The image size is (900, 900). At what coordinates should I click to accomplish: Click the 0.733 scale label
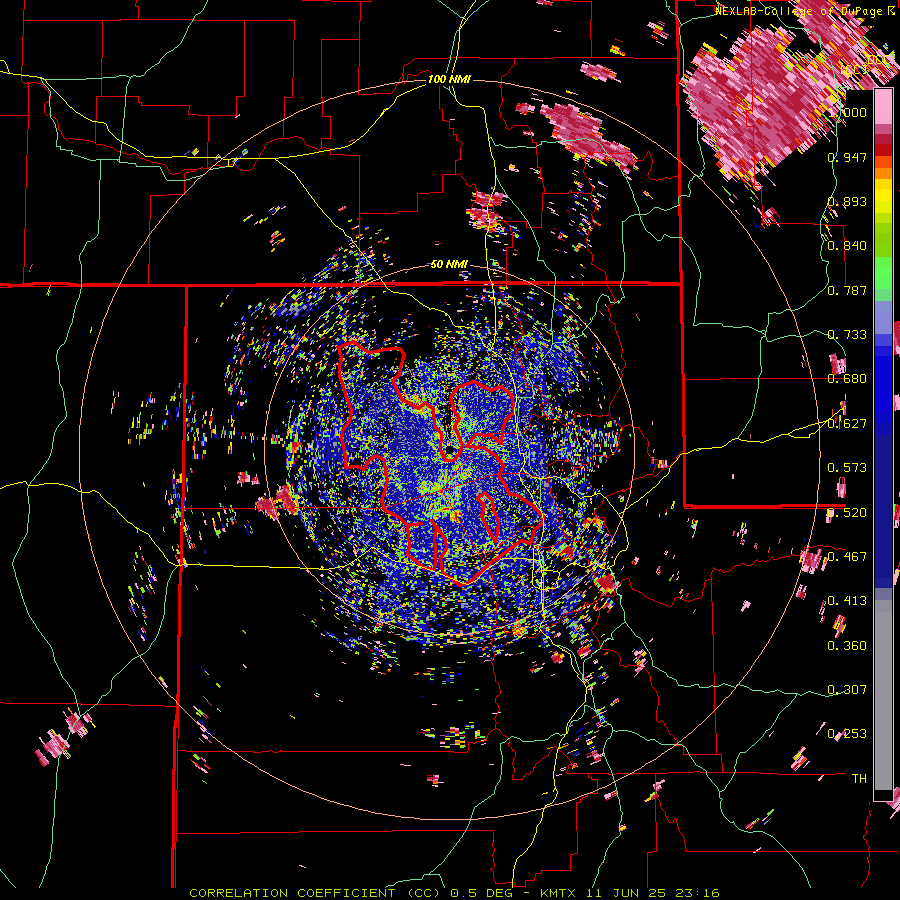(847, 335)
